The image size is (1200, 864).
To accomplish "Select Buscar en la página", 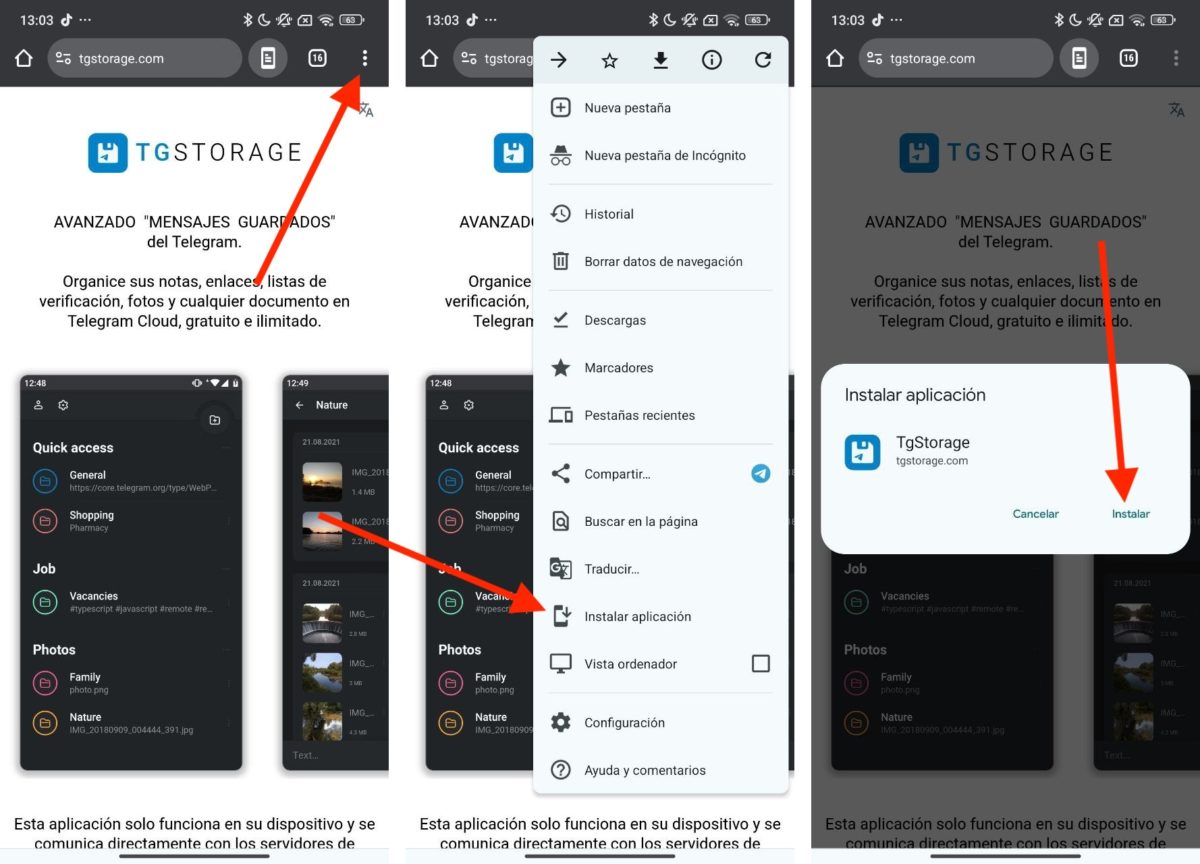I will [661, 521].
